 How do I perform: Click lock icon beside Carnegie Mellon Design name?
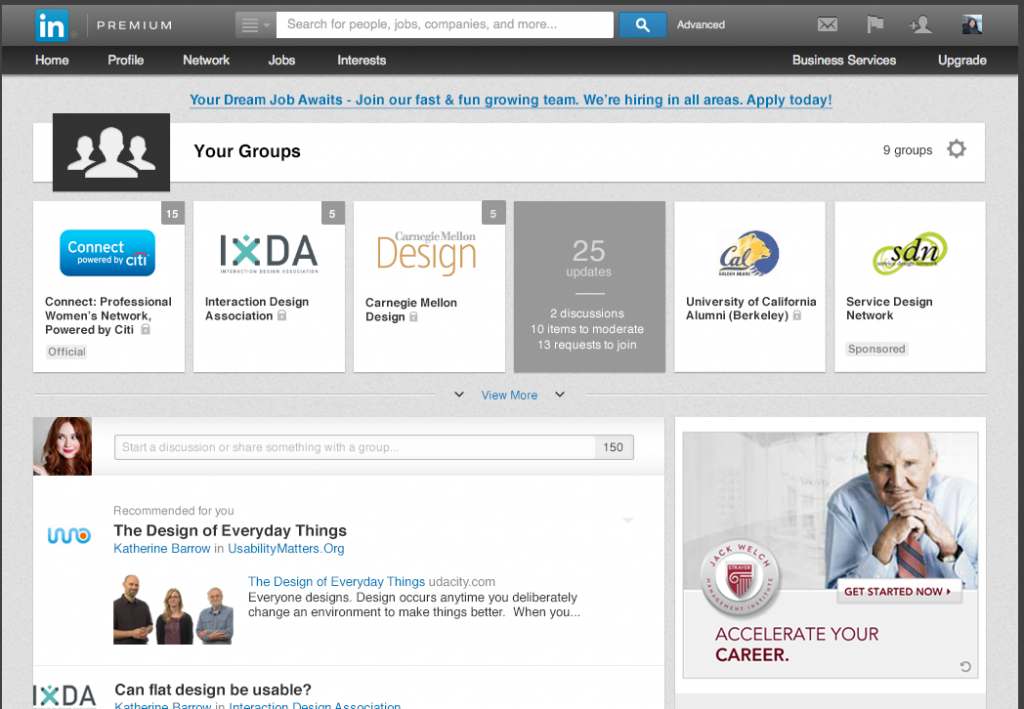click(x=413, y=317)
